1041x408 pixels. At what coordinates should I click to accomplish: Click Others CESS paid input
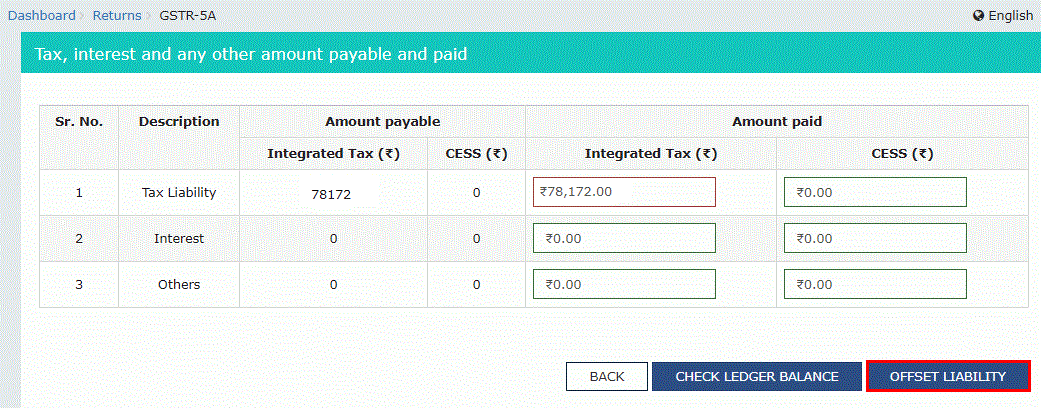click(x=875, y=284)
